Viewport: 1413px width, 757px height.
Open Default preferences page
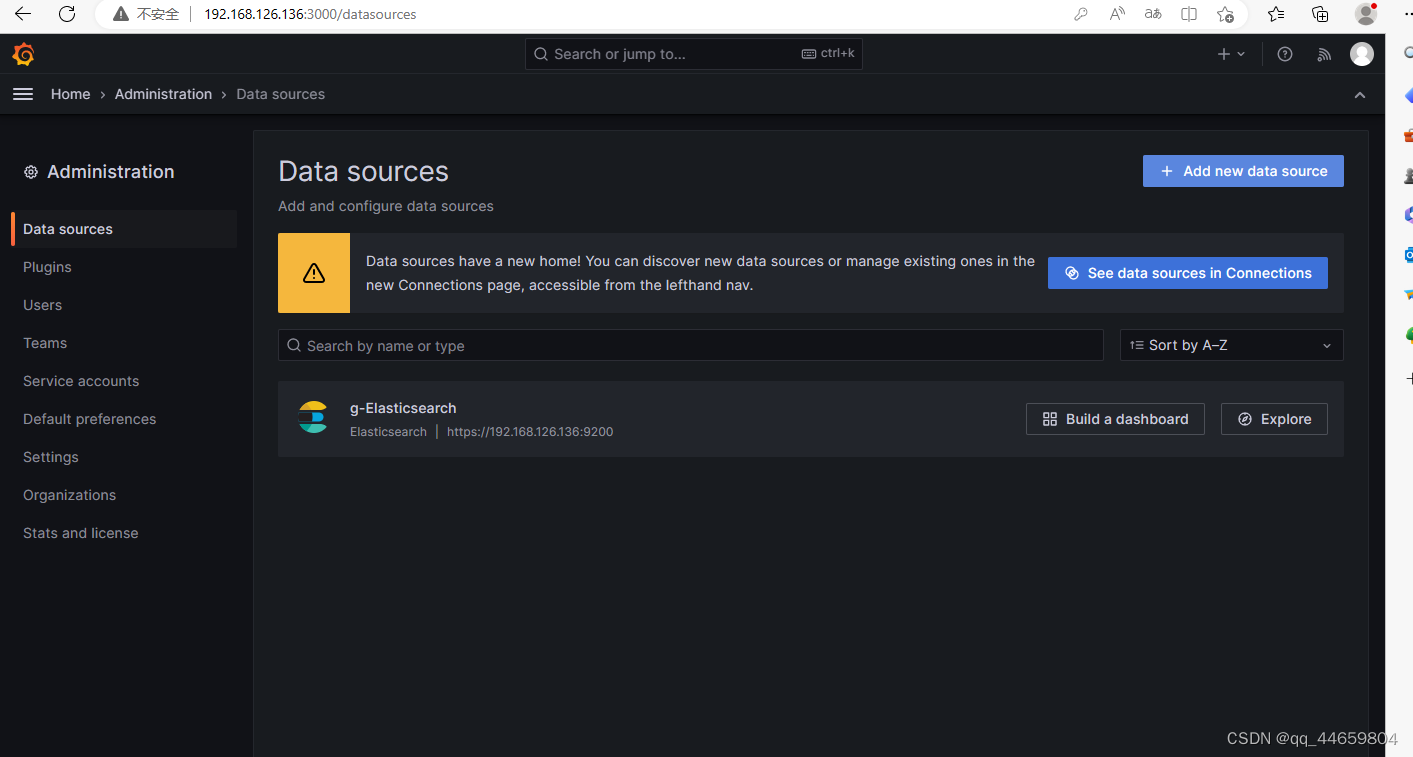(x=90, y=419)
